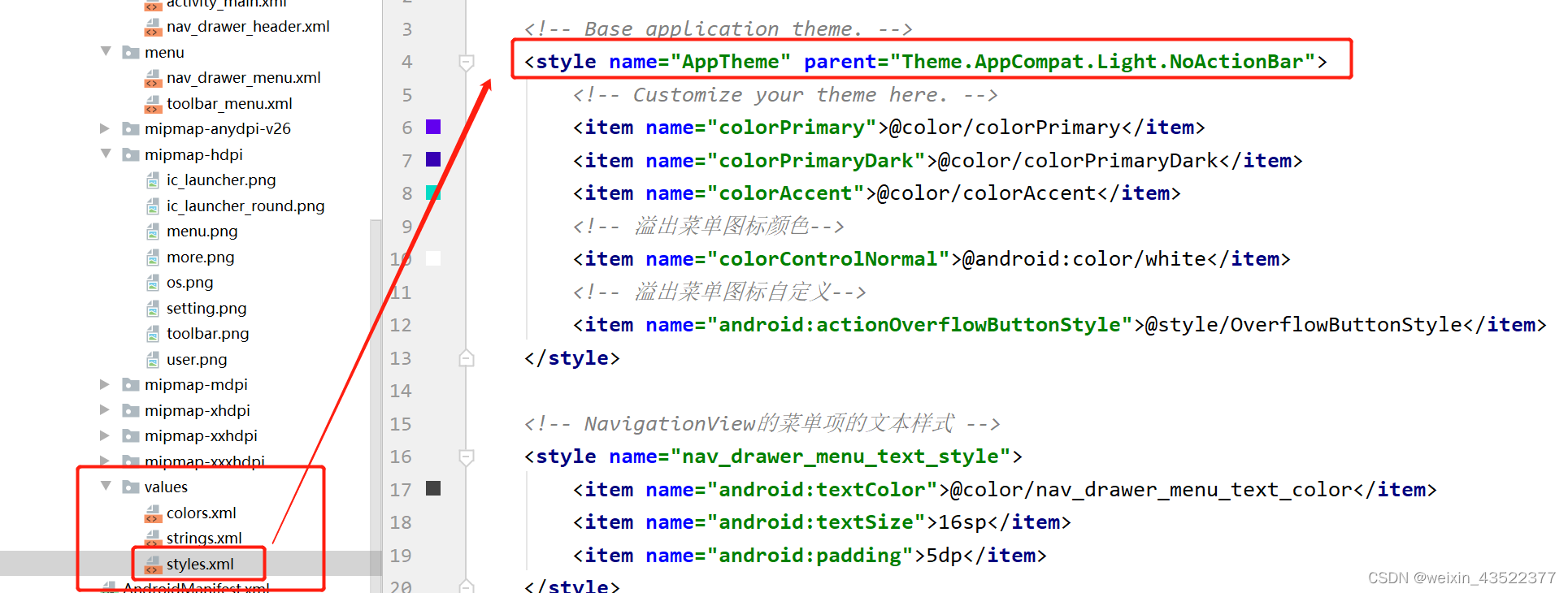1568x593 pixels.
Task: Click line number 15 in gutter
Action: pos(401,424)
